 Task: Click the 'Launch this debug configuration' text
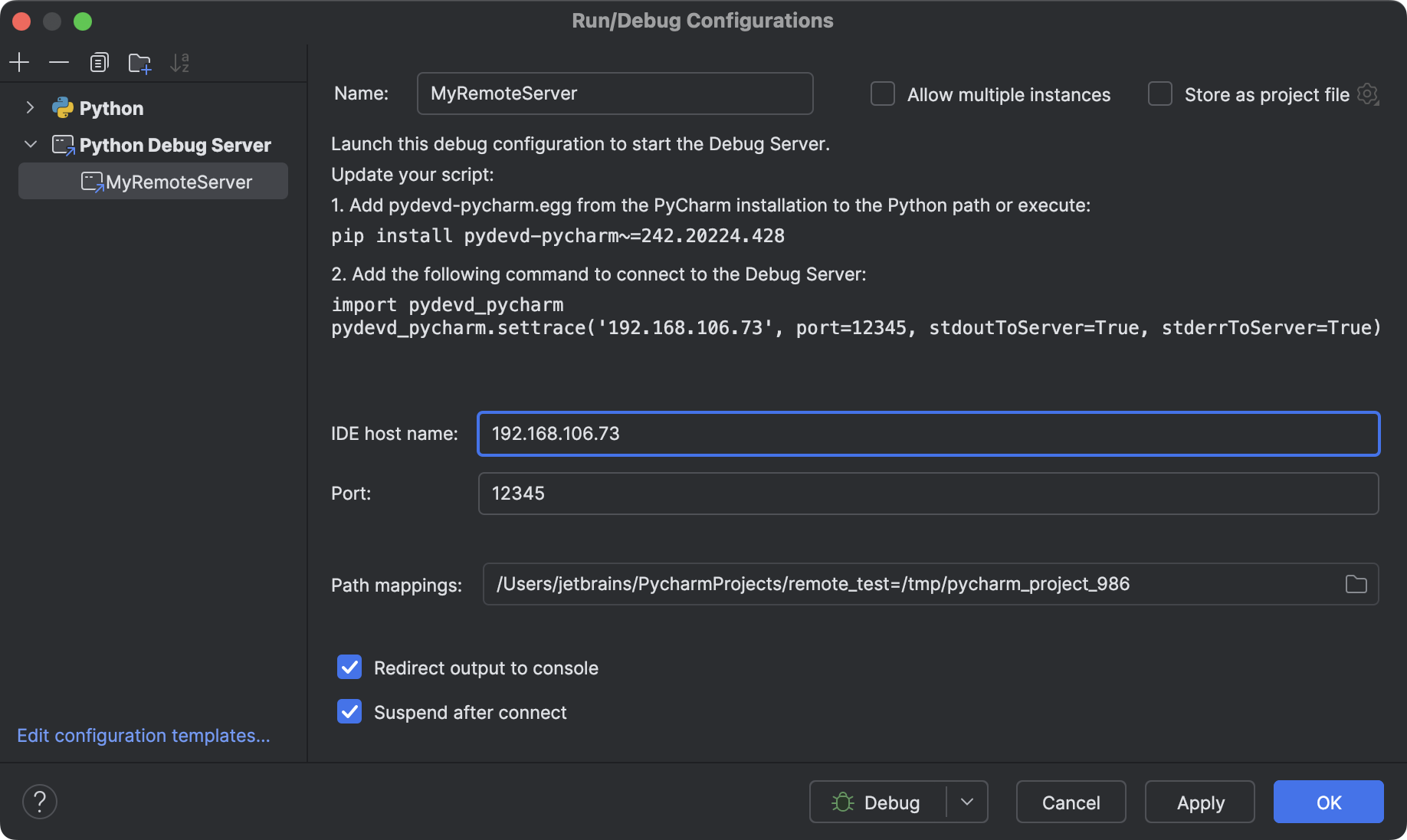click(x=580, y=144)
